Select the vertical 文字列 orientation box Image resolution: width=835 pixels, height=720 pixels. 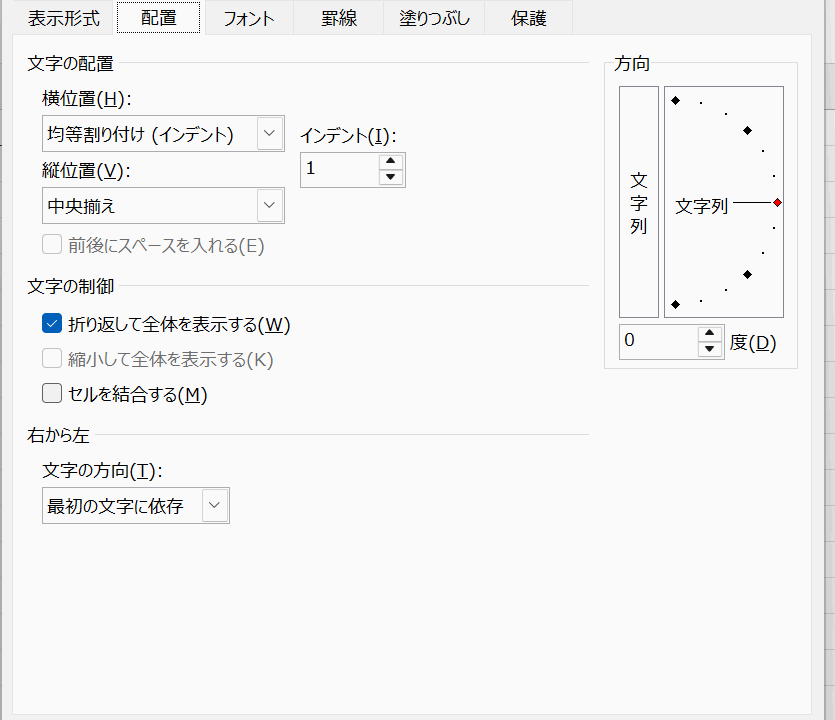(639, 202)
